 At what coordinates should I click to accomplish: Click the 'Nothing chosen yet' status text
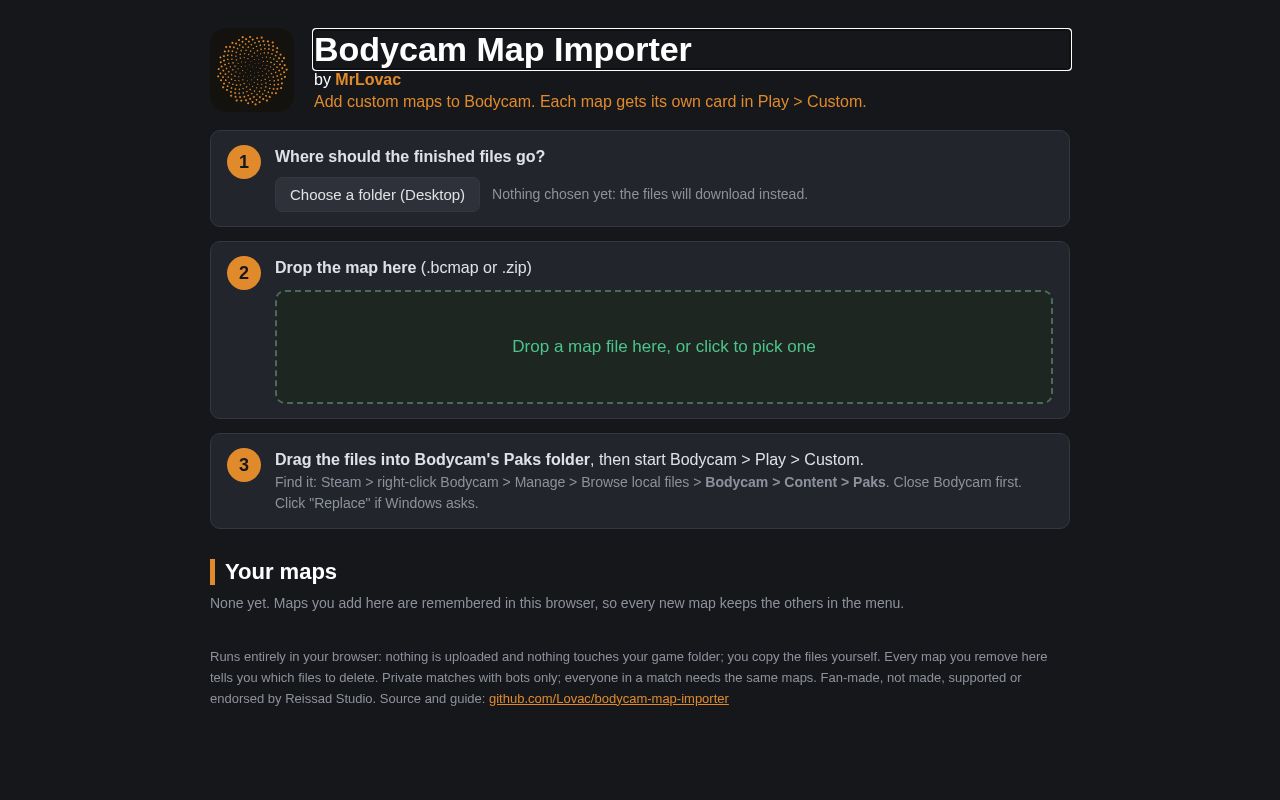(x=650, y=194)
